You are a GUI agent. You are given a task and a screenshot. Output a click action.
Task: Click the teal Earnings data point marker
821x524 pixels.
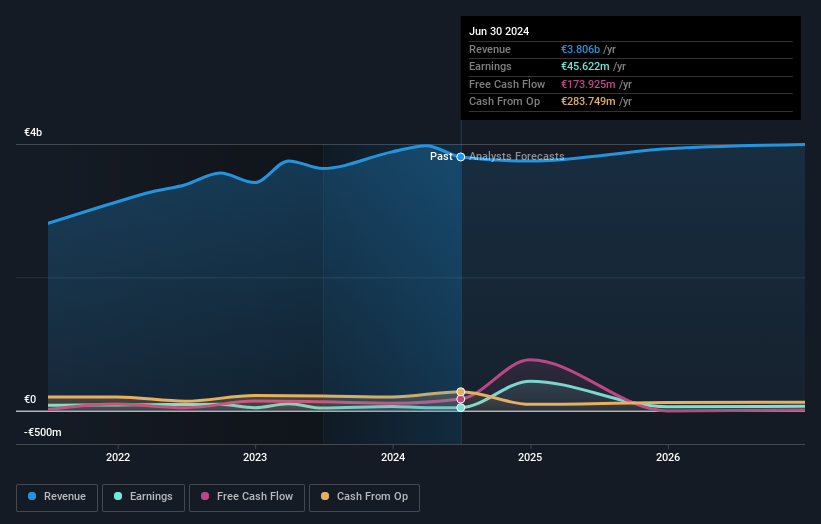pyautogui.click(x=461, y=408)
